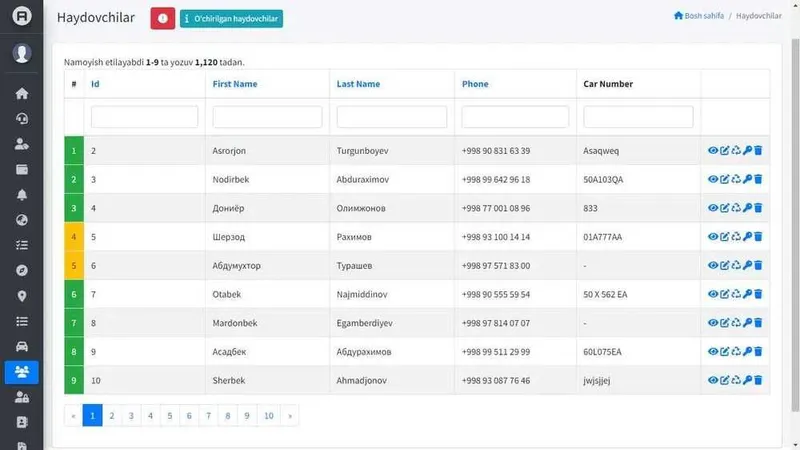
Task: Sort table by Id column header
Action: [95, 84]
